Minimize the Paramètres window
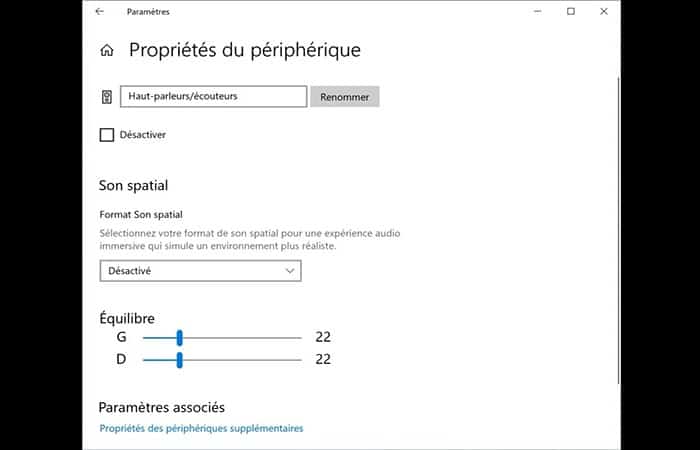 pyautogui.click(x=539, y=12)
